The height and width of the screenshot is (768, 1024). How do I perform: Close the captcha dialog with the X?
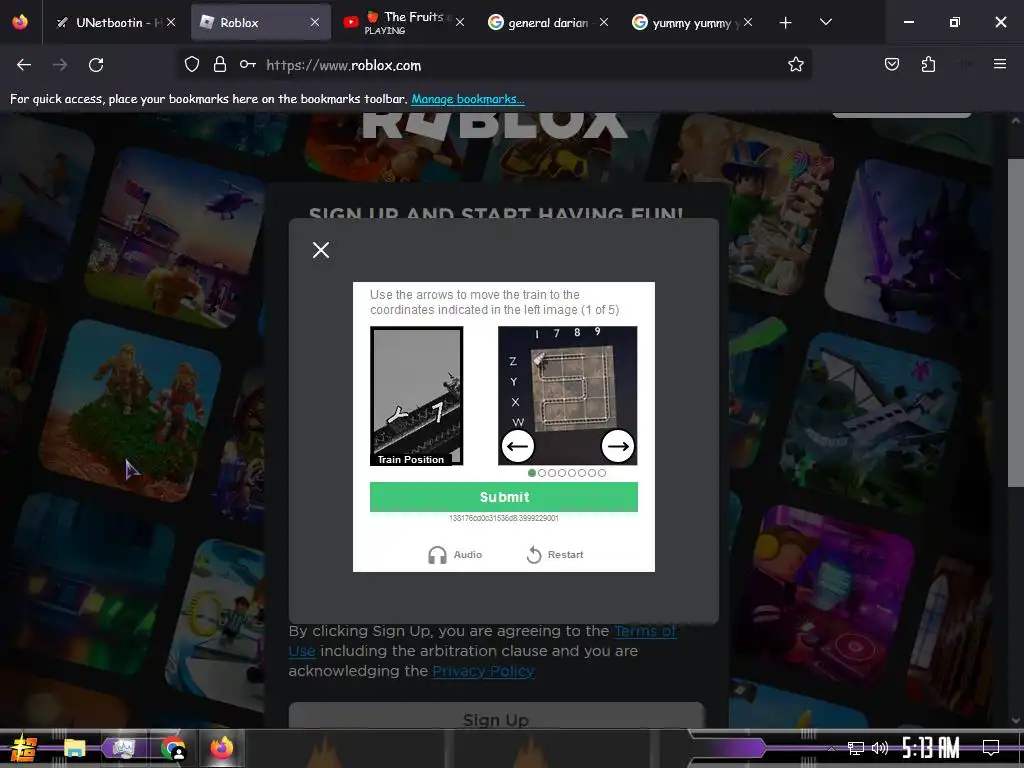pyautogui.click(x=321, y=250)
